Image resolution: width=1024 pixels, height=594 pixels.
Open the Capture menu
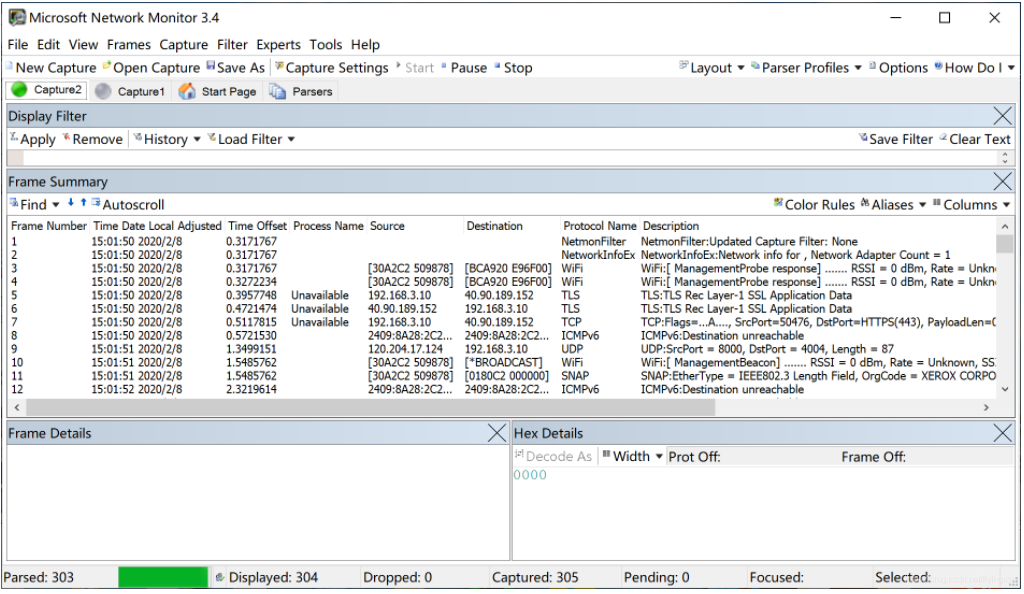(184, 45)
